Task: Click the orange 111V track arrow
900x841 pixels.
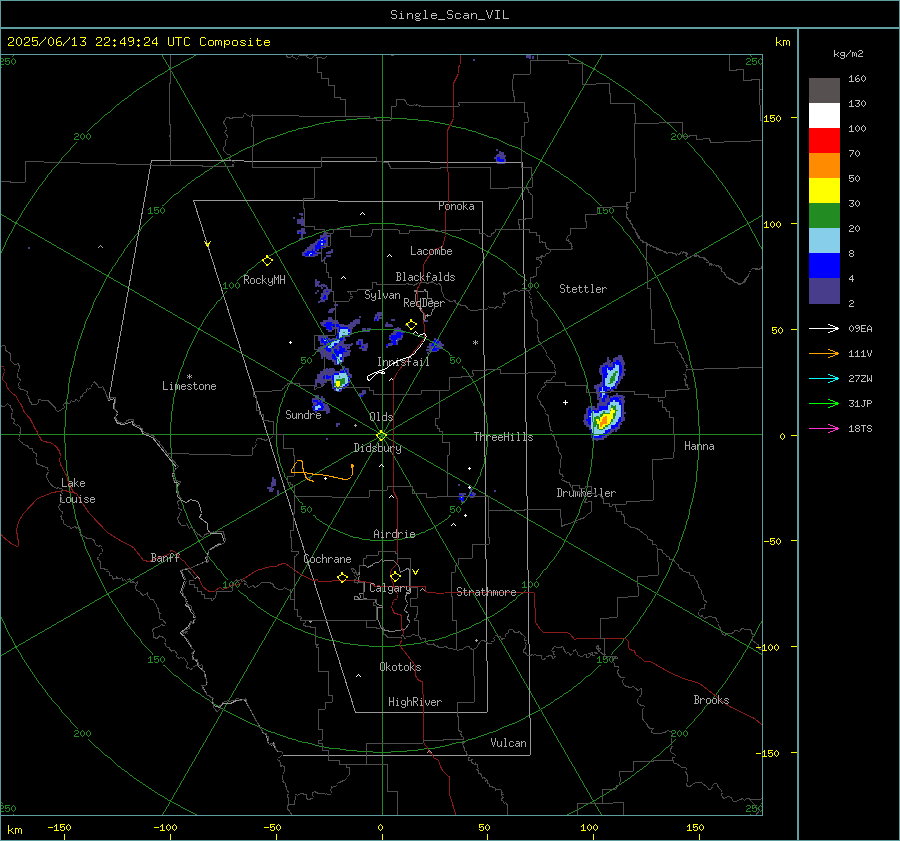Action: click(x=824, y=354)
